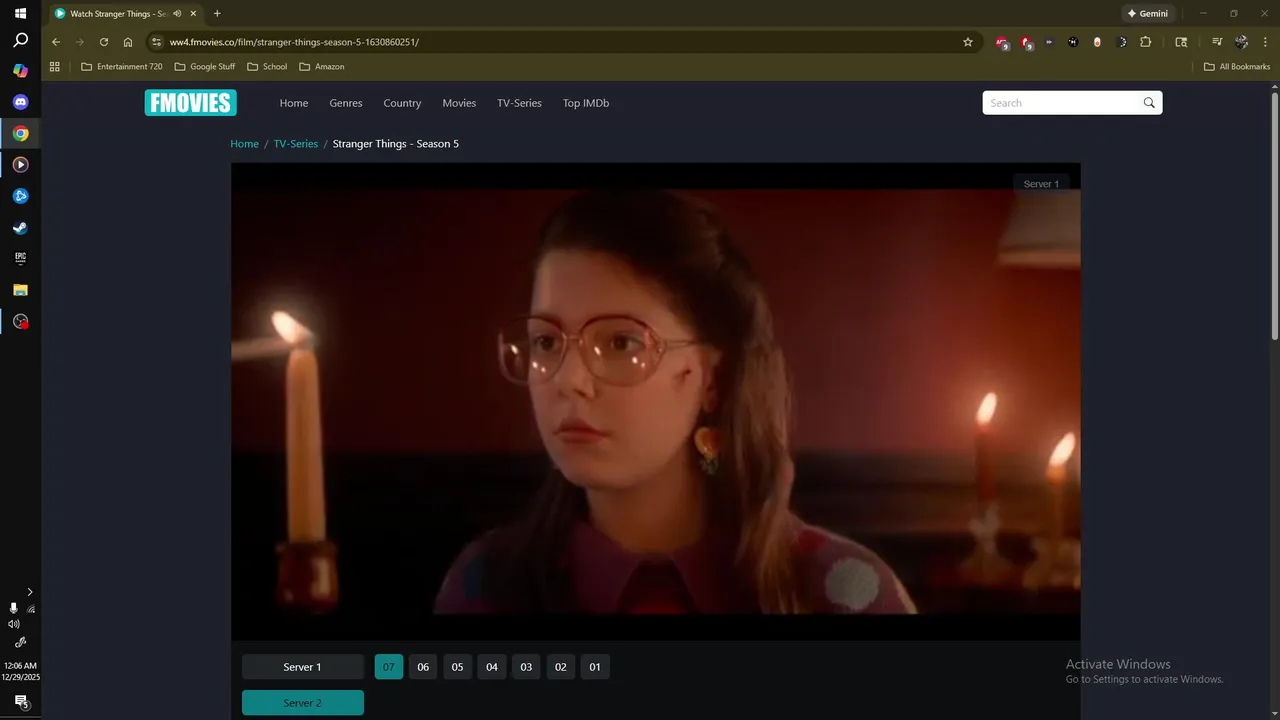The width and height of the screenshot is (1280, 720).
Task: Select episode 03
Action: [x=526, y=667]
